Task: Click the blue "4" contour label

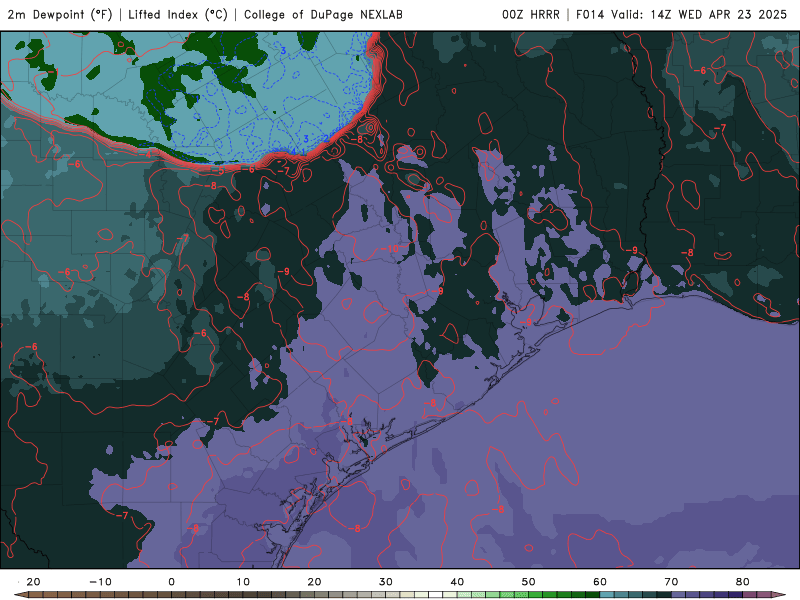Action: pos(293,152)
